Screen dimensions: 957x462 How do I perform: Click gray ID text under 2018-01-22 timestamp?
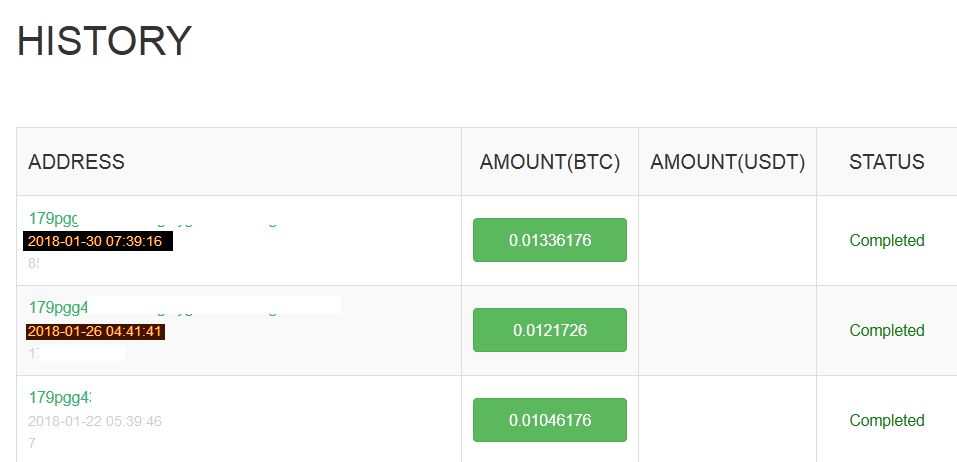pos(32,443)
